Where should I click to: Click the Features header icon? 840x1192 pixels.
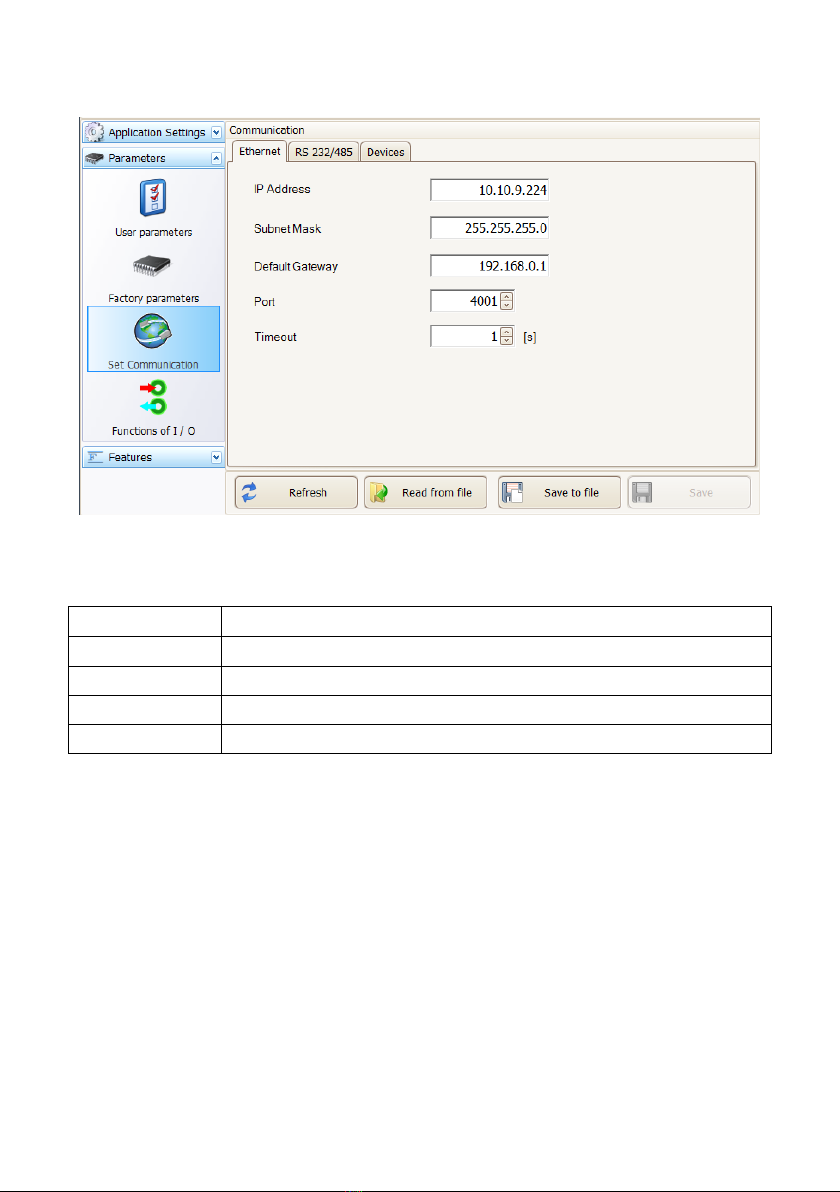(94, 457)
